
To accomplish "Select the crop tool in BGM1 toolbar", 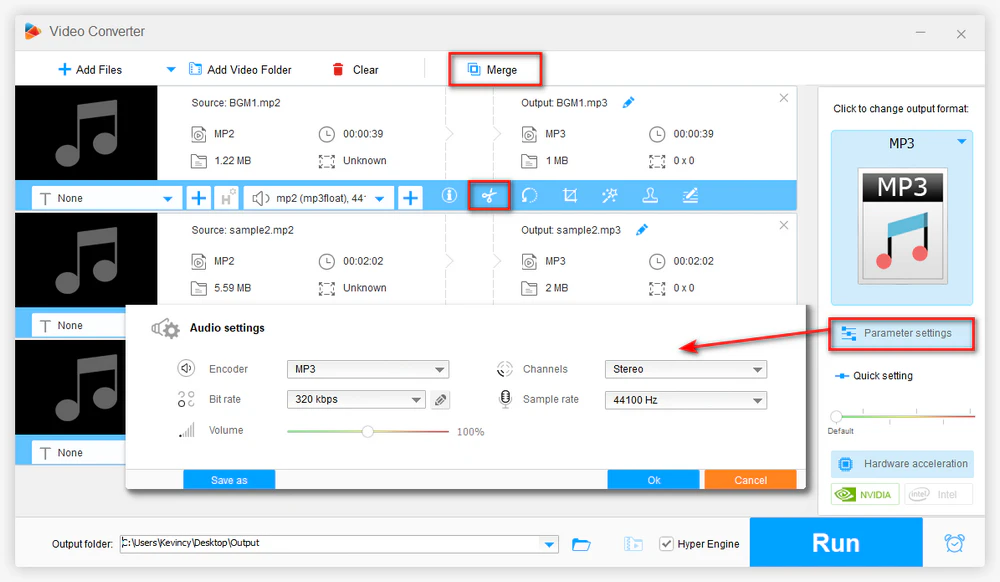I will click(x=570, y=196).
